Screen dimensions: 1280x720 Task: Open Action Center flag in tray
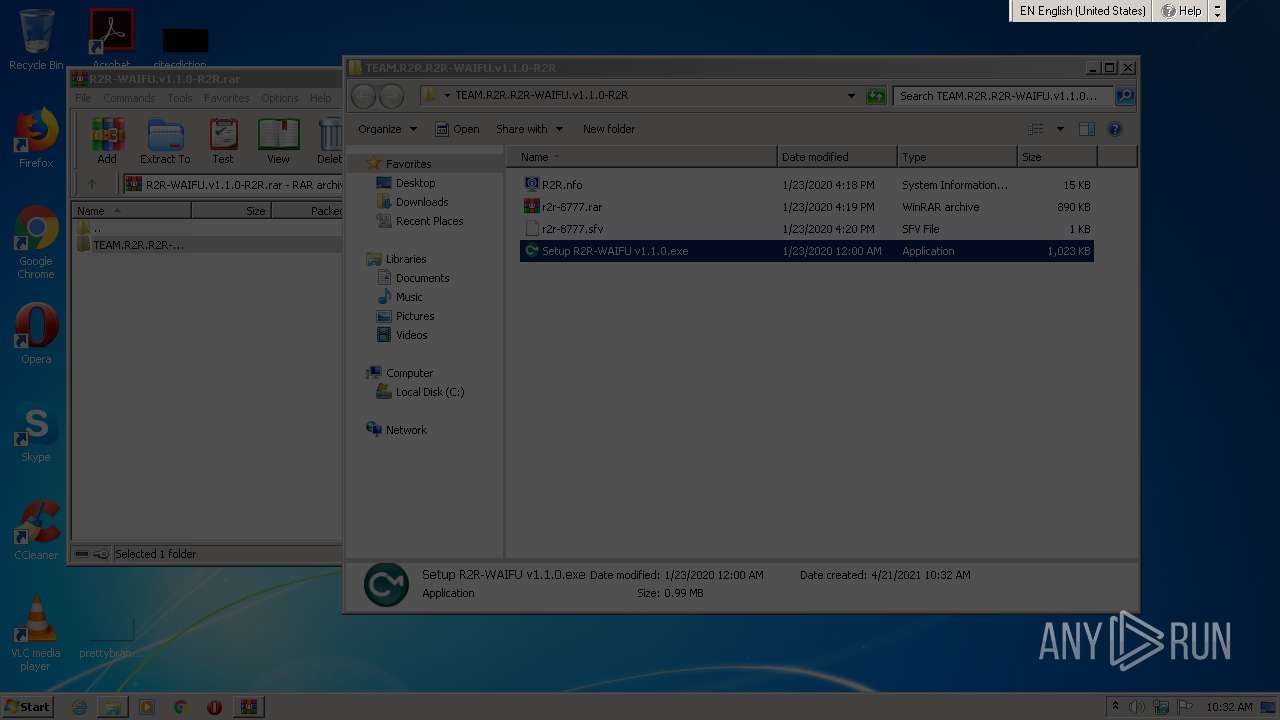coord(1185,707)
